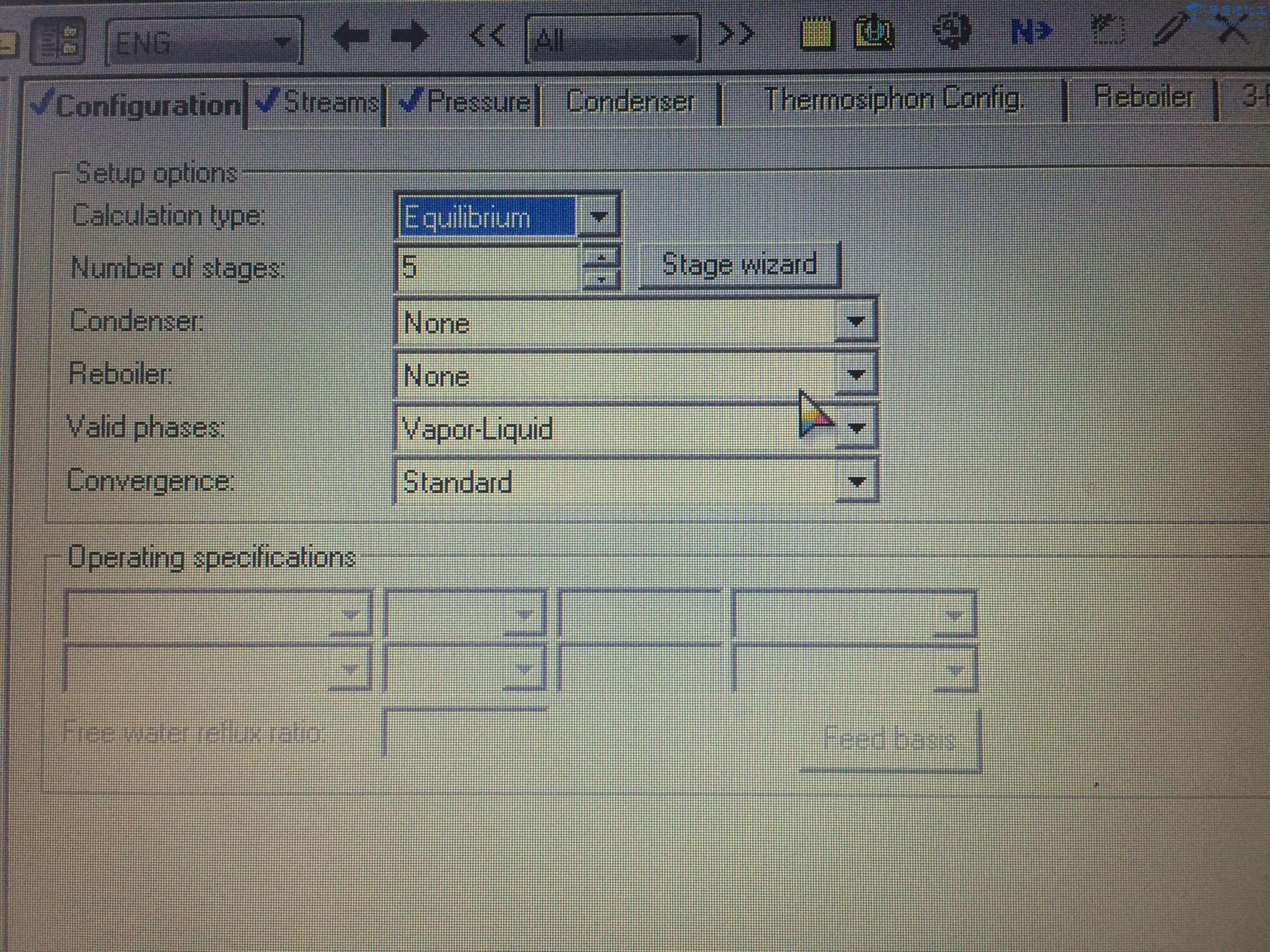This screenshot has width=1270, height=952.
Task: Click the greyed Feed basis button
Action: tap(889, 739)
